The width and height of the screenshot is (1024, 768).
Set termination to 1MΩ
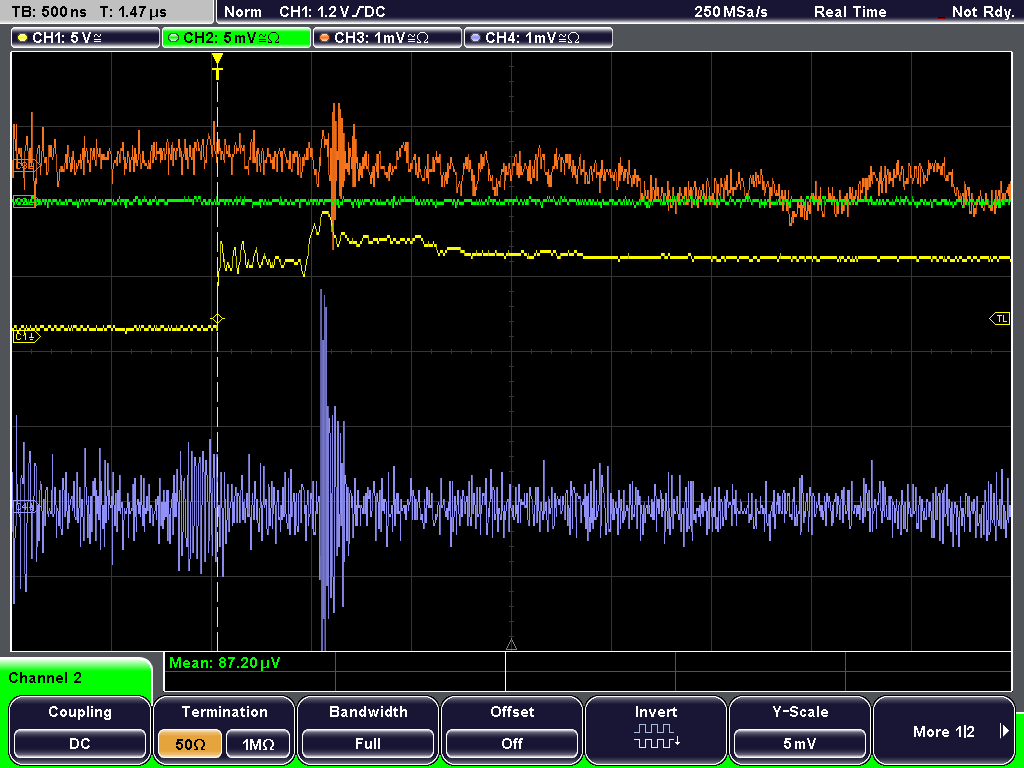258,744
